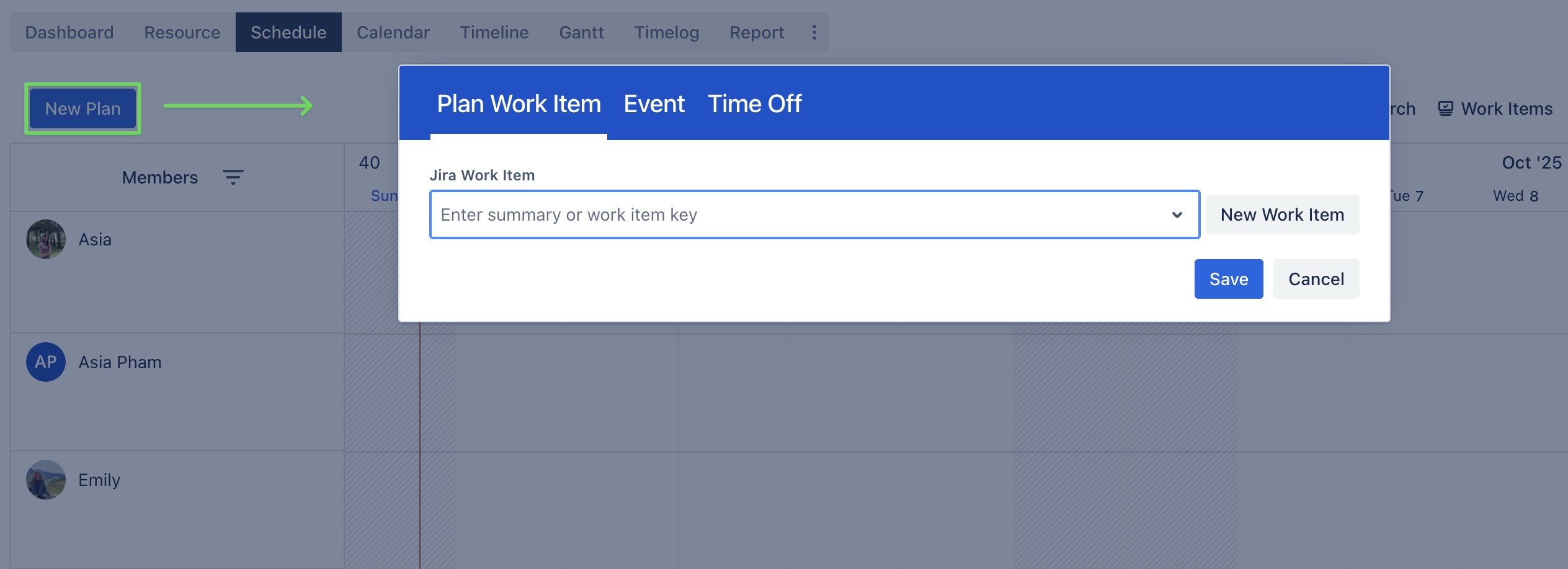
Task: Click Asia's profile avatar
Action: click(46, 239)
